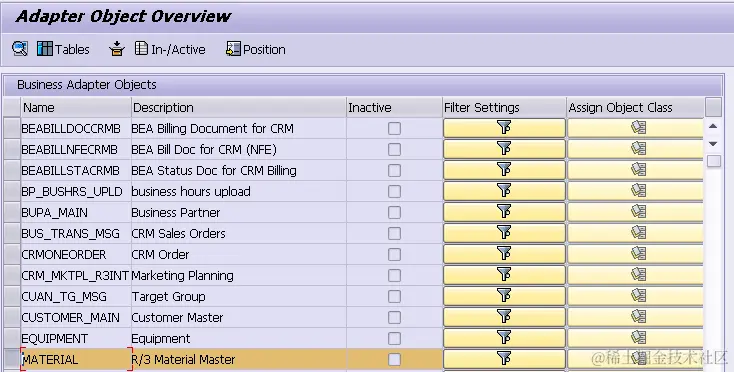Select row selector for BUPA_MAIN
The width and height of the screenshot is (734, 372).
click(12, 212)
